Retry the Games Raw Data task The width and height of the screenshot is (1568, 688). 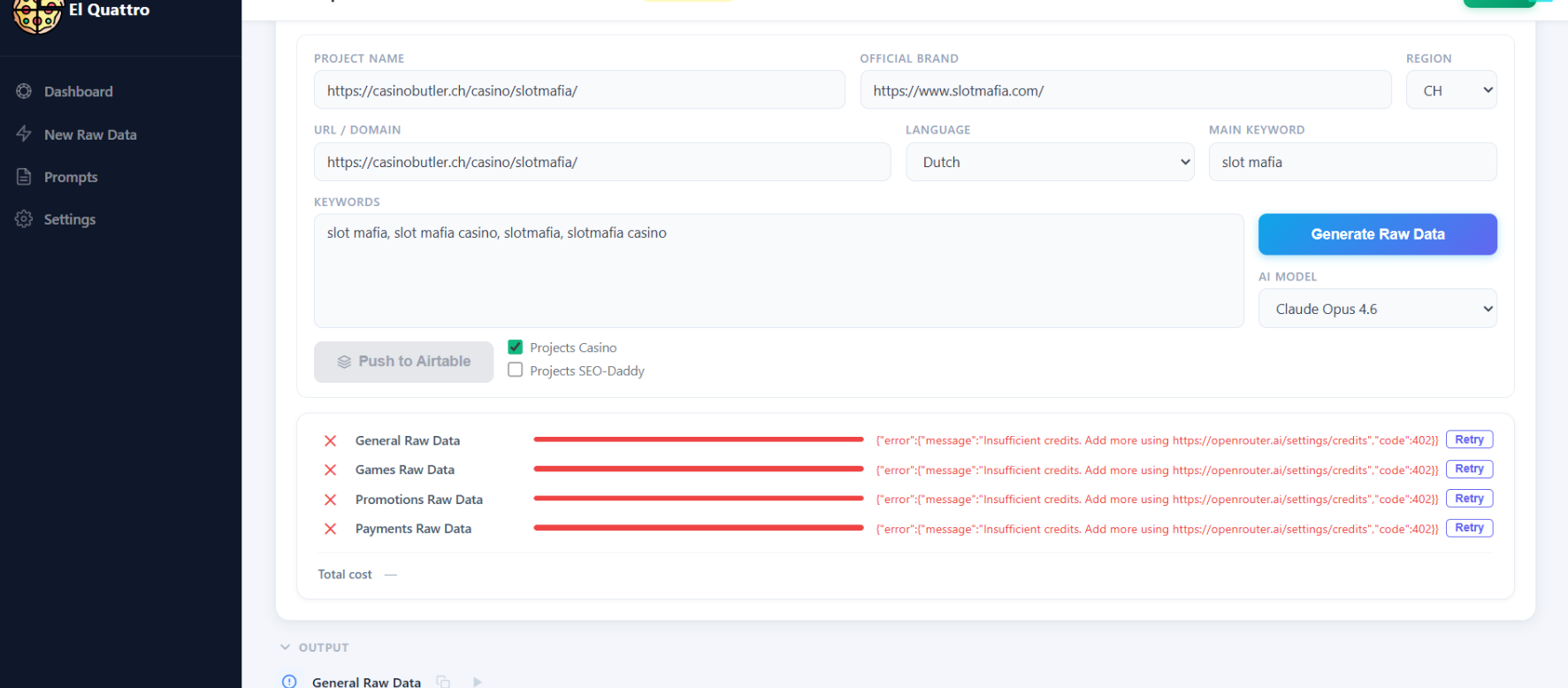1469,469
